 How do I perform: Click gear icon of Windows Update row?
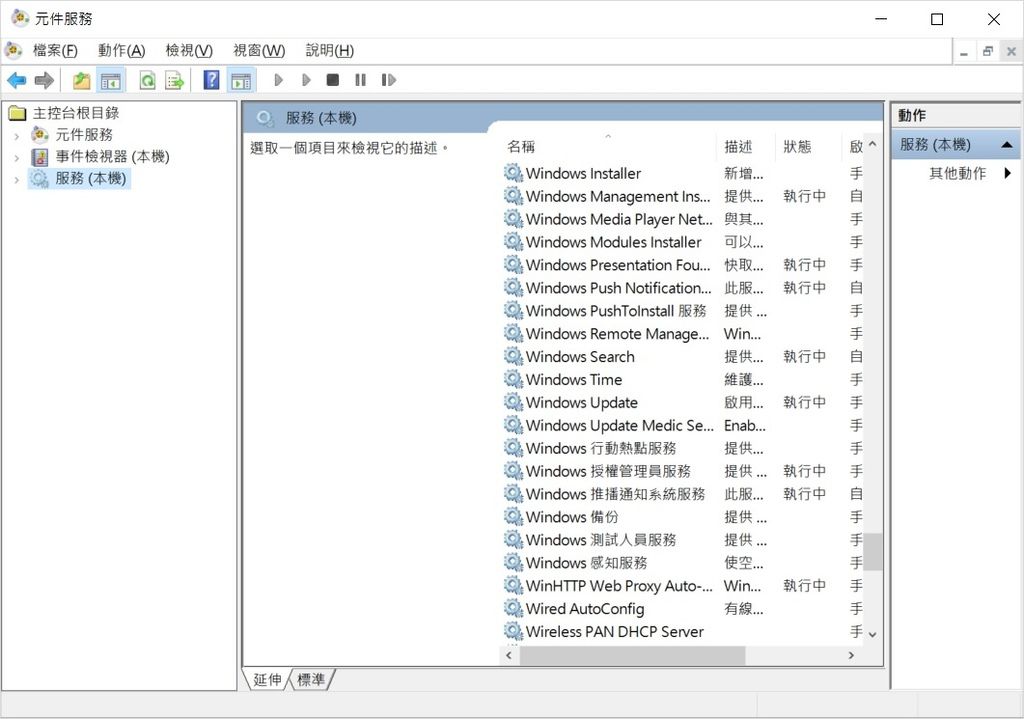pyautogui.click(x=514, y=402)
